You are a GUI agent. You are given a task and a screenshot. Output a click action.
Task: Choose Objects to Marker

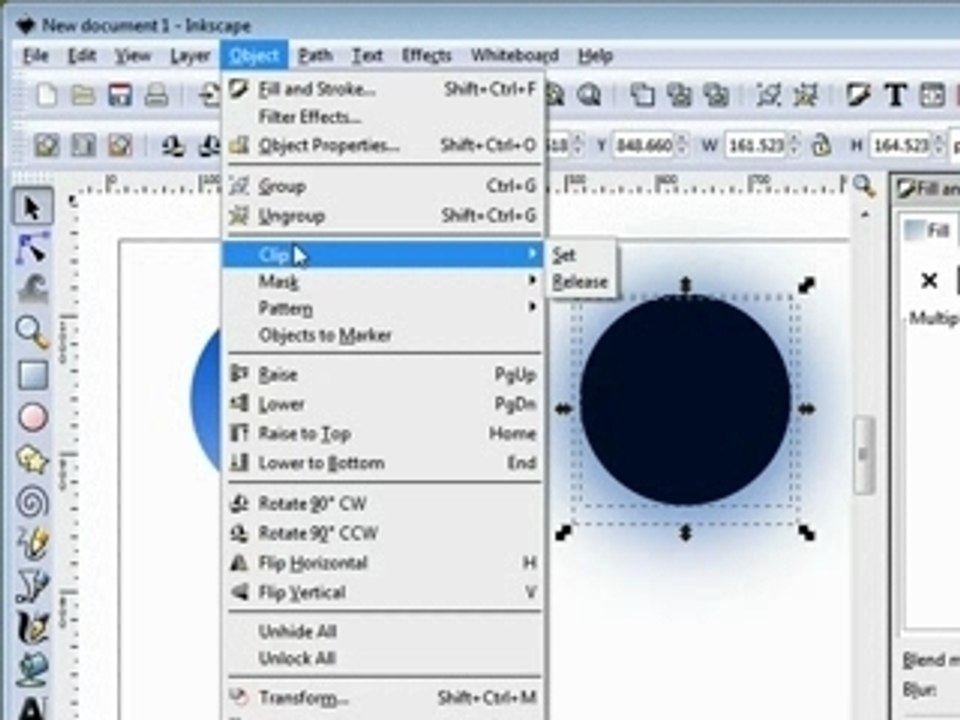pyautogui.click(x=383, y=335)
